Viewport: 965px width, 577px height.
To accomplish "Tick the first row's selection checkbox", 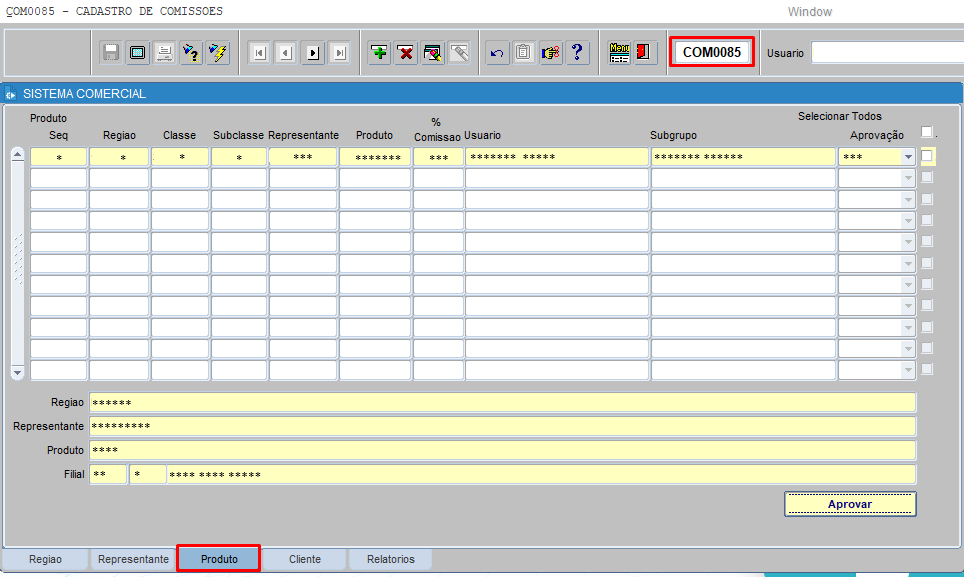I will [x=927, y=156].
